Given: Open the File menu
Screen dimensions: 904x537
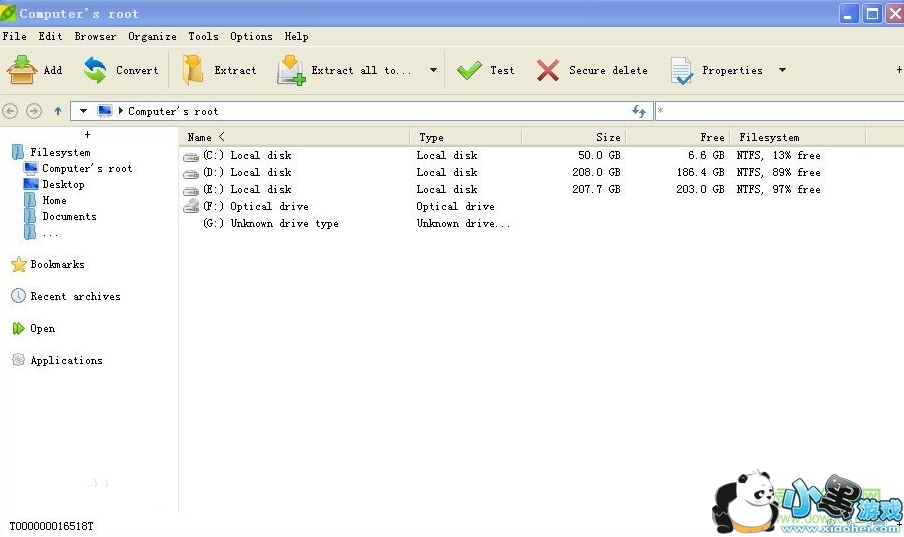Looking at the screenshot, I should [x=14, y=36].
